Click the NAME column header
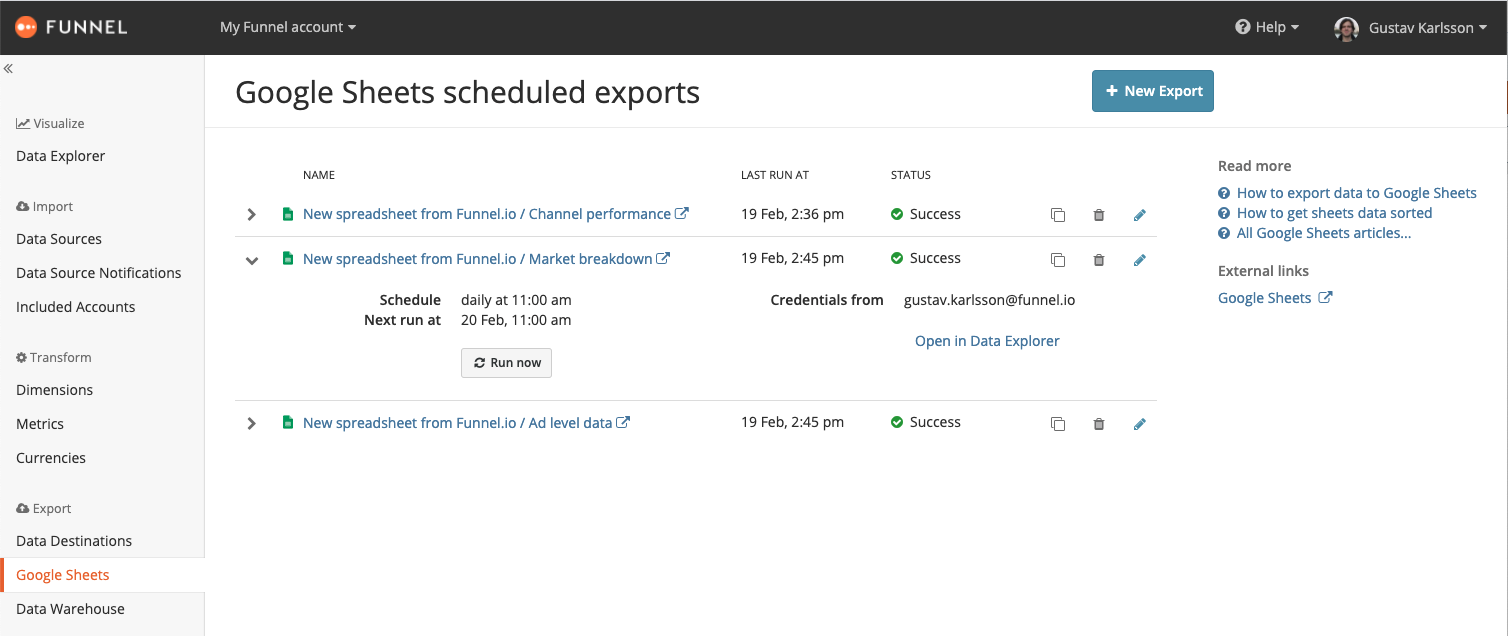This screenshot has width=1508, height=636. pyautogui.click(x=319, y=175)
